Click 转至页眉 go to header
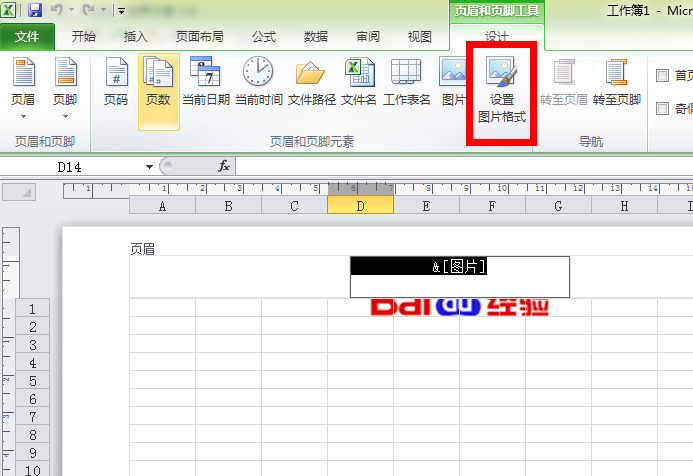The height and width of the screenshot is (476, 693). coord(564,82)
